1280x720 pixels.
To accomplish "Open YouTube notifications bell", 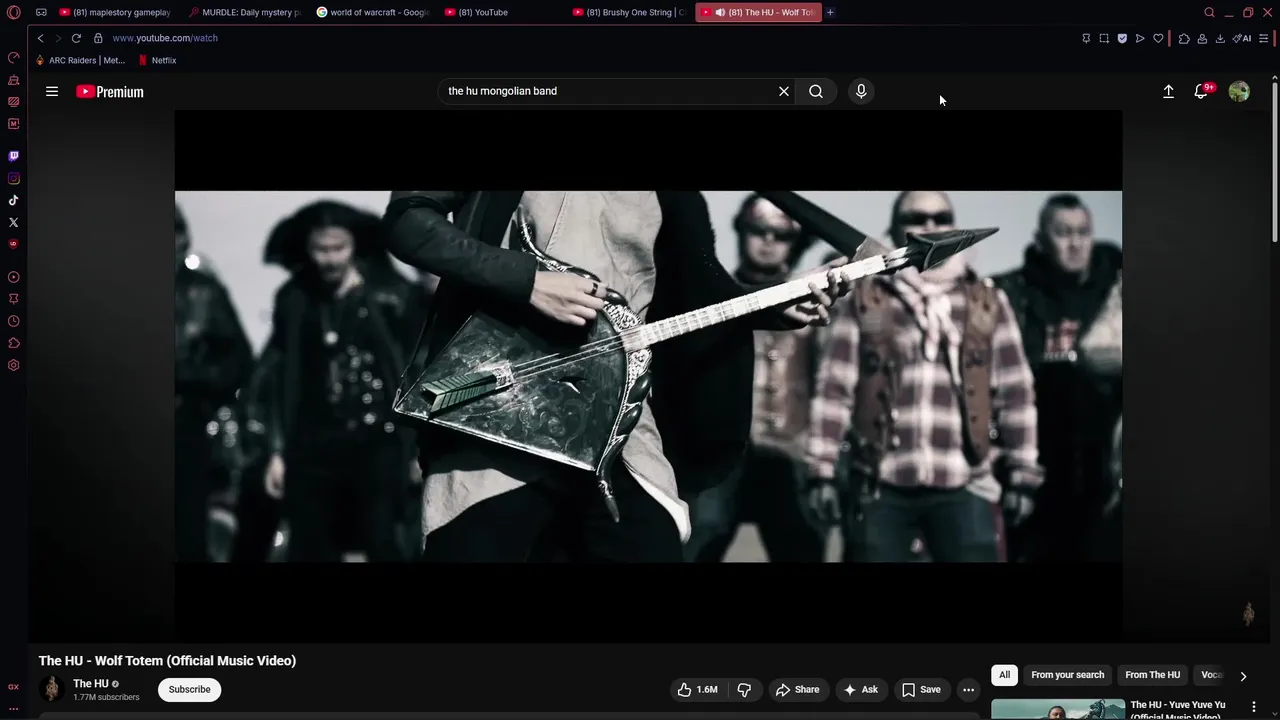I will [x=1202, y=91].
